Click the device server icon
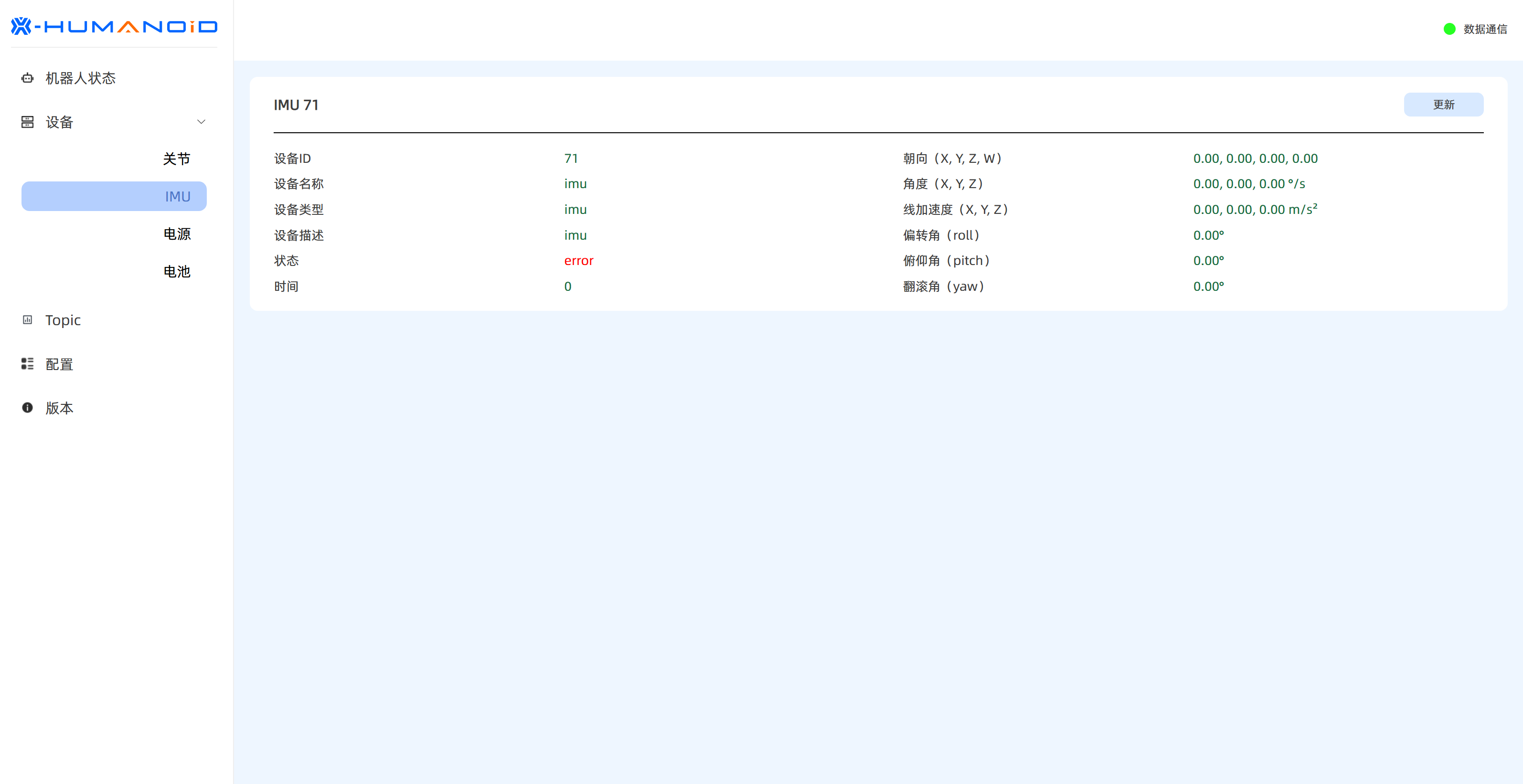Screen dimensions: 1523x784 pyautogui.click(x=27, y=122)
